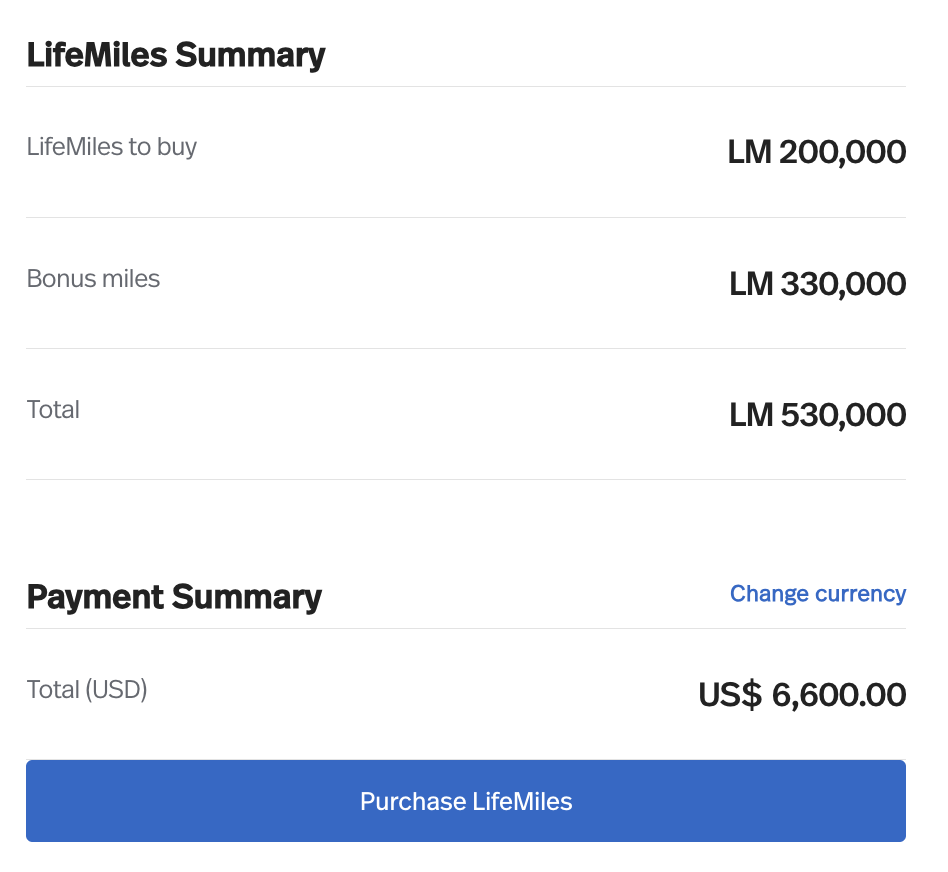Click the divider below LifeMiles Summary heading
Screen dimensions: 948x872
click(x=466, y=87)
